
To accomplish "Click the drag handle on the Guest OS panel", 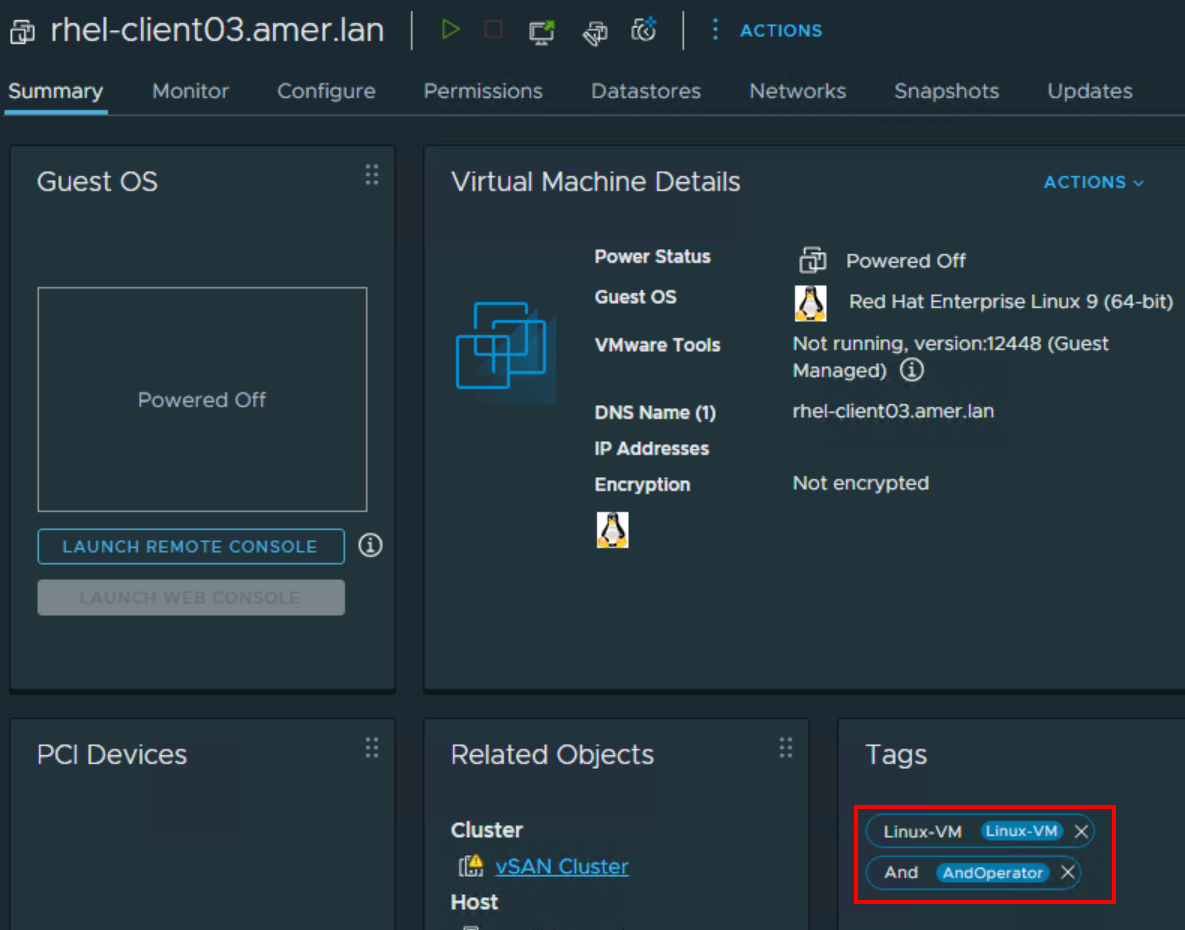I will (x=371, y=174).
